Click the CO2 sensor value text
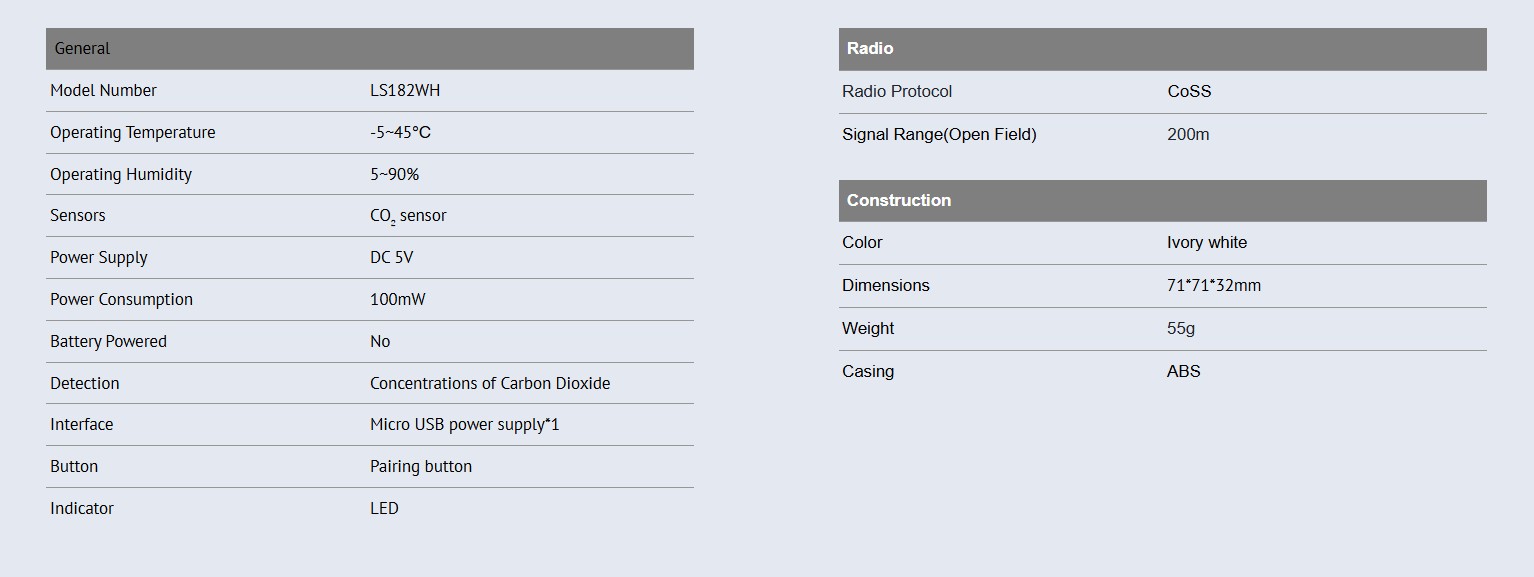Screen dimensions: 1534x577 click(x=408, y=216)
